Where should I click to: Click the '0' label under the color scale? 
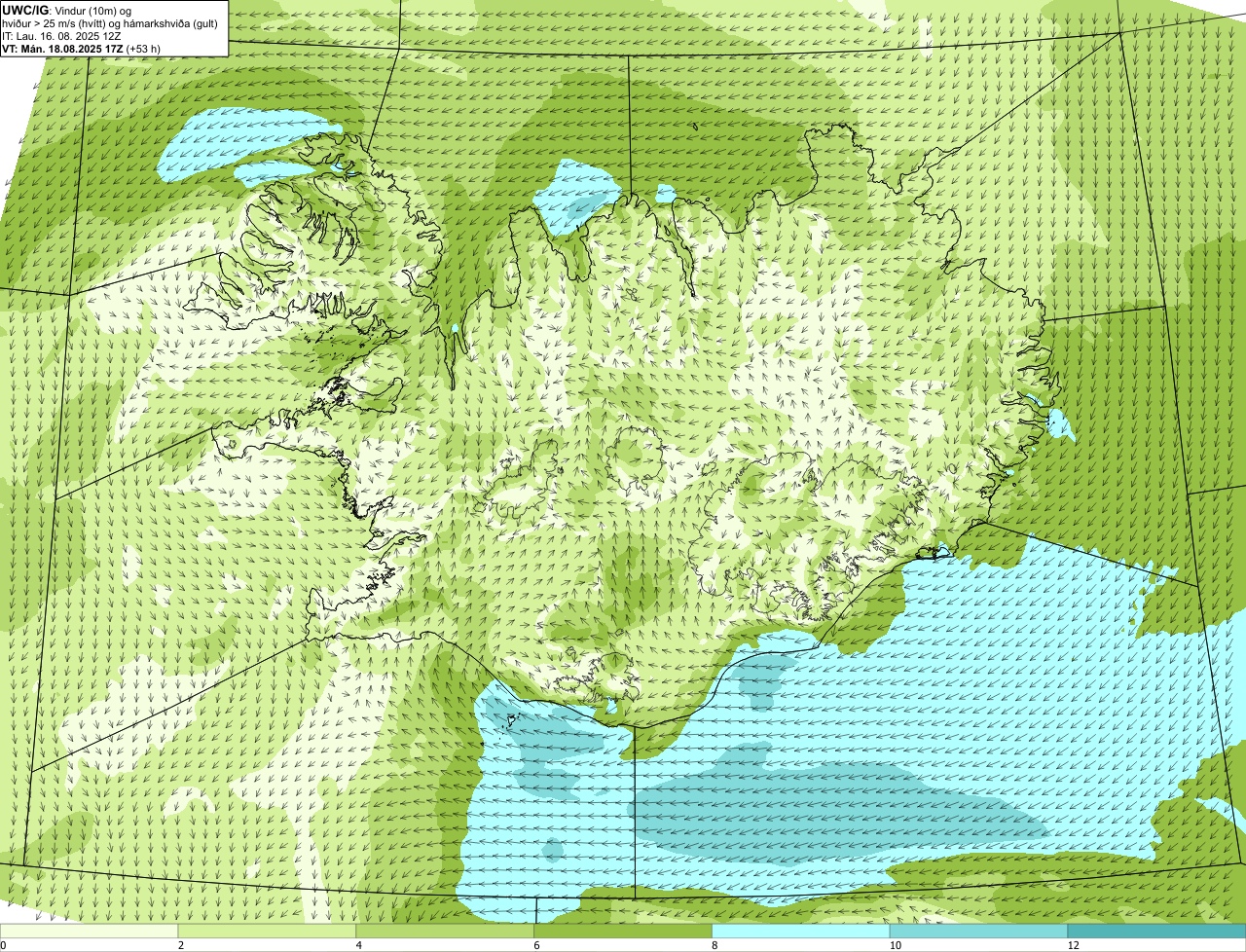[x=3, y=945]
